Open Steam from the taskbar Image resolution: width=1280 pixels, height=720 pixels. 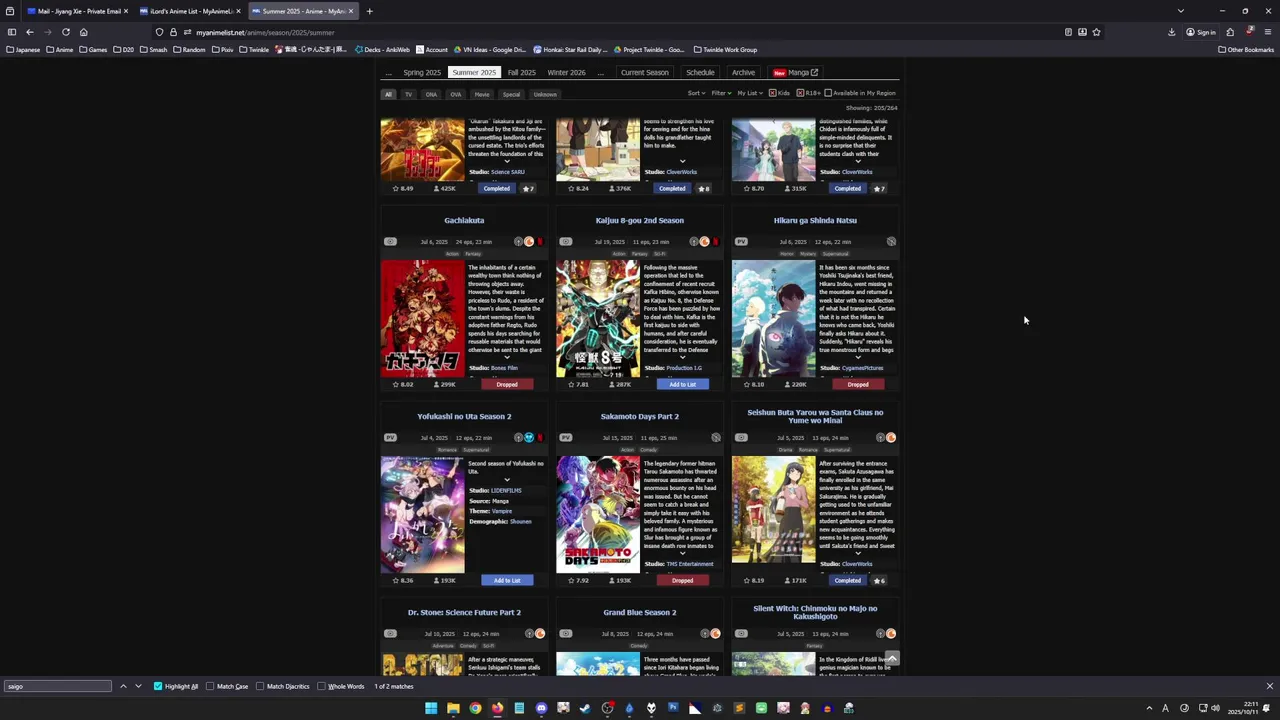[585, 708]
